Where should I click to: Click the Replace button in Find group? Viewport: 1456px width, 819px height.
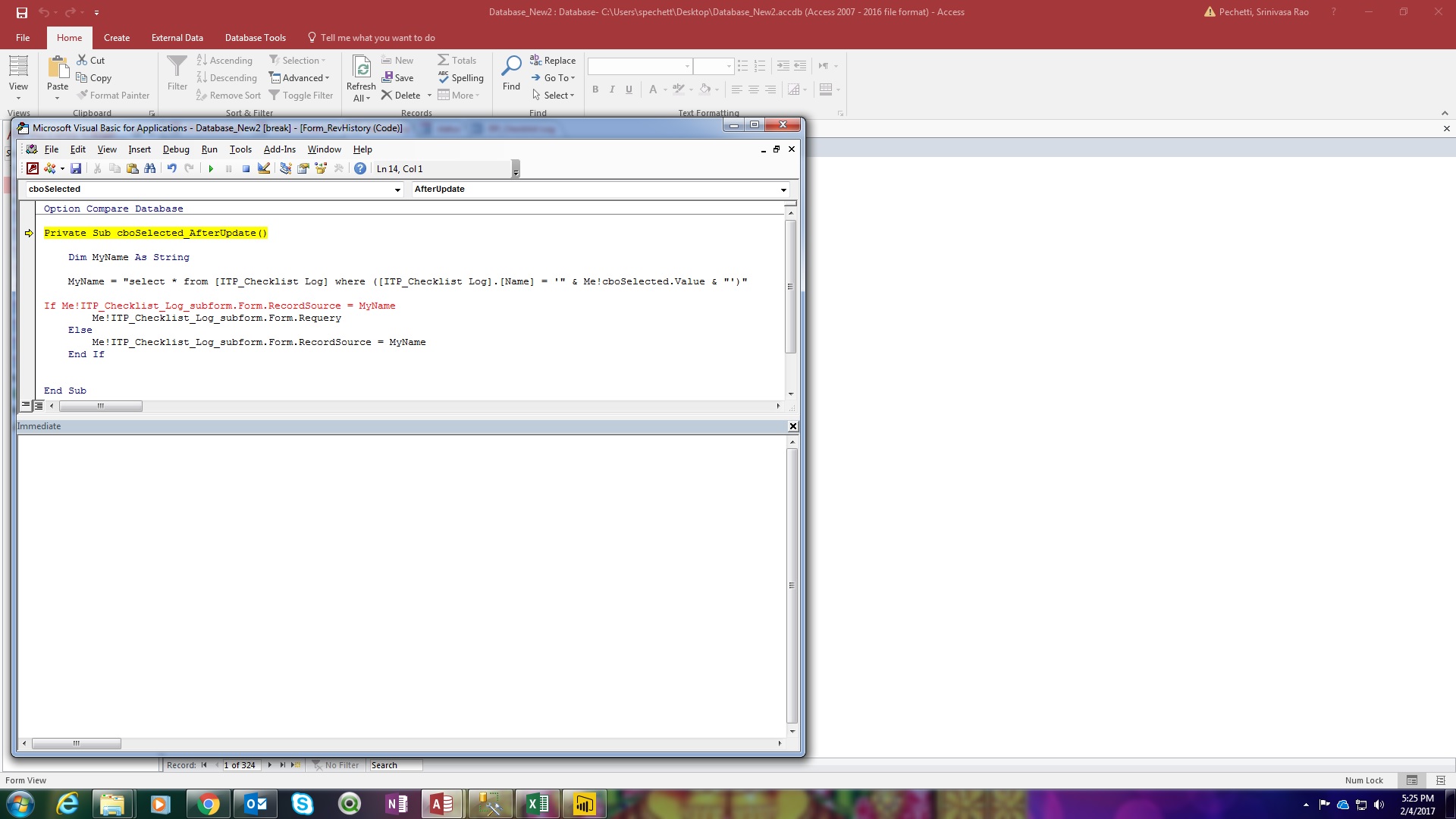(x=553, y=61)
